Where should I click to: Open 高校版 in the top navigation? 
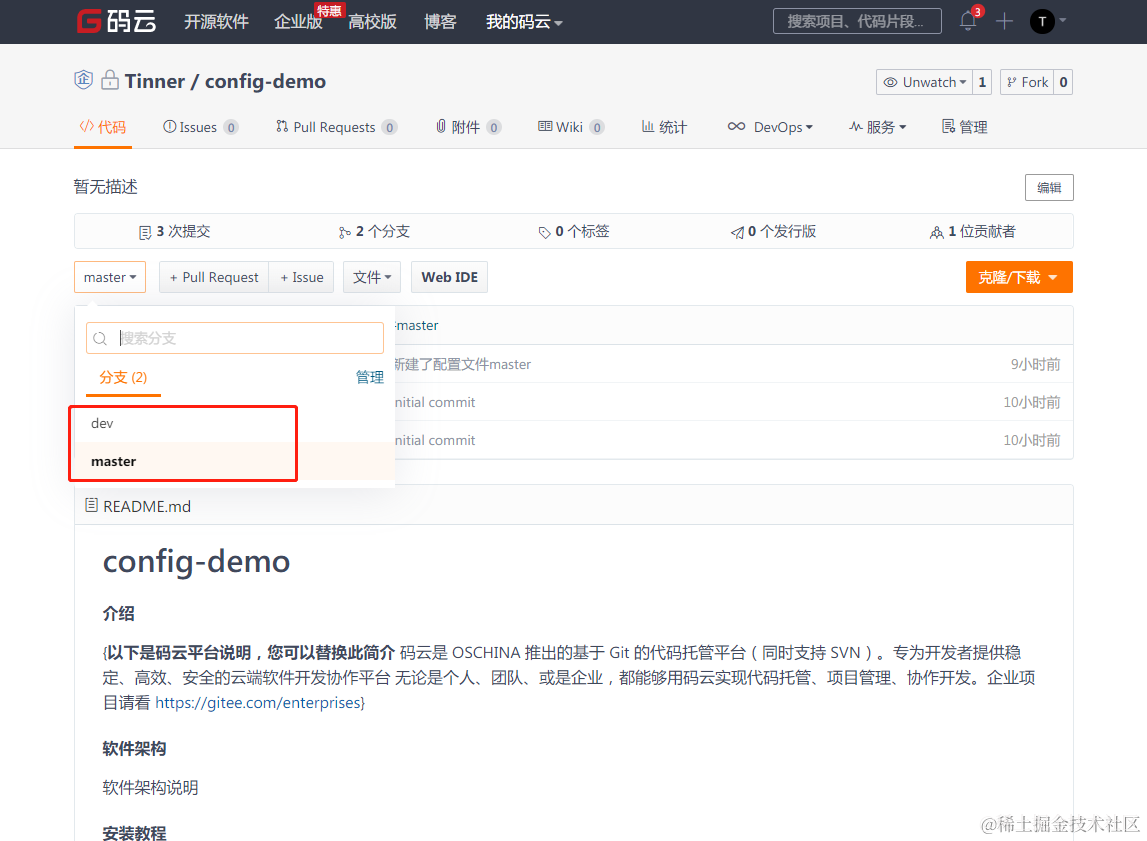click(x=372, y=22)
